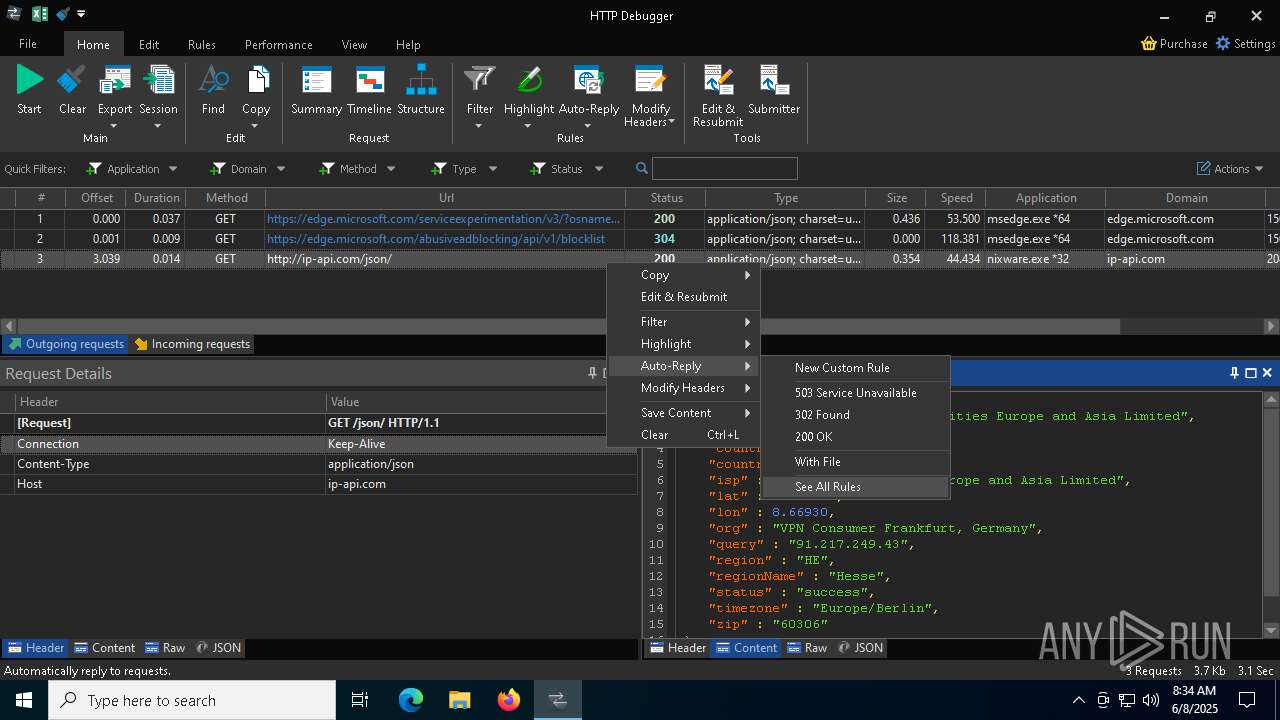Show the Timeline view
Screen dimensions: 1280x720
coord(369,91)
